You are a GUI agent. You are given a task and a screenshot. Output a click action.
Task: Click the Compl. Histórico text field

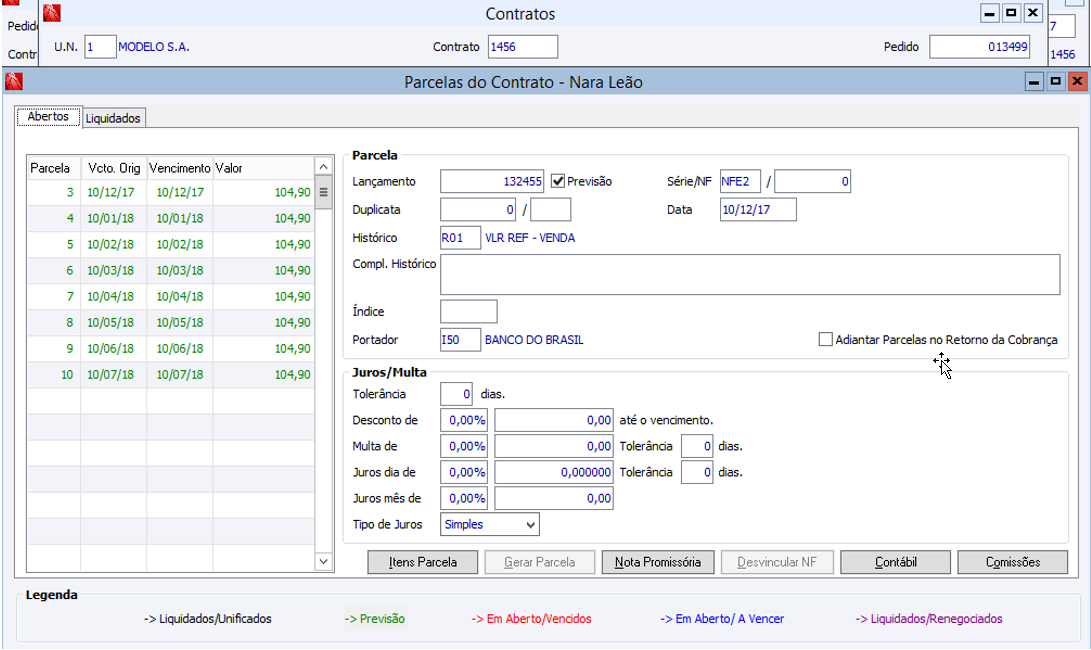749,274
